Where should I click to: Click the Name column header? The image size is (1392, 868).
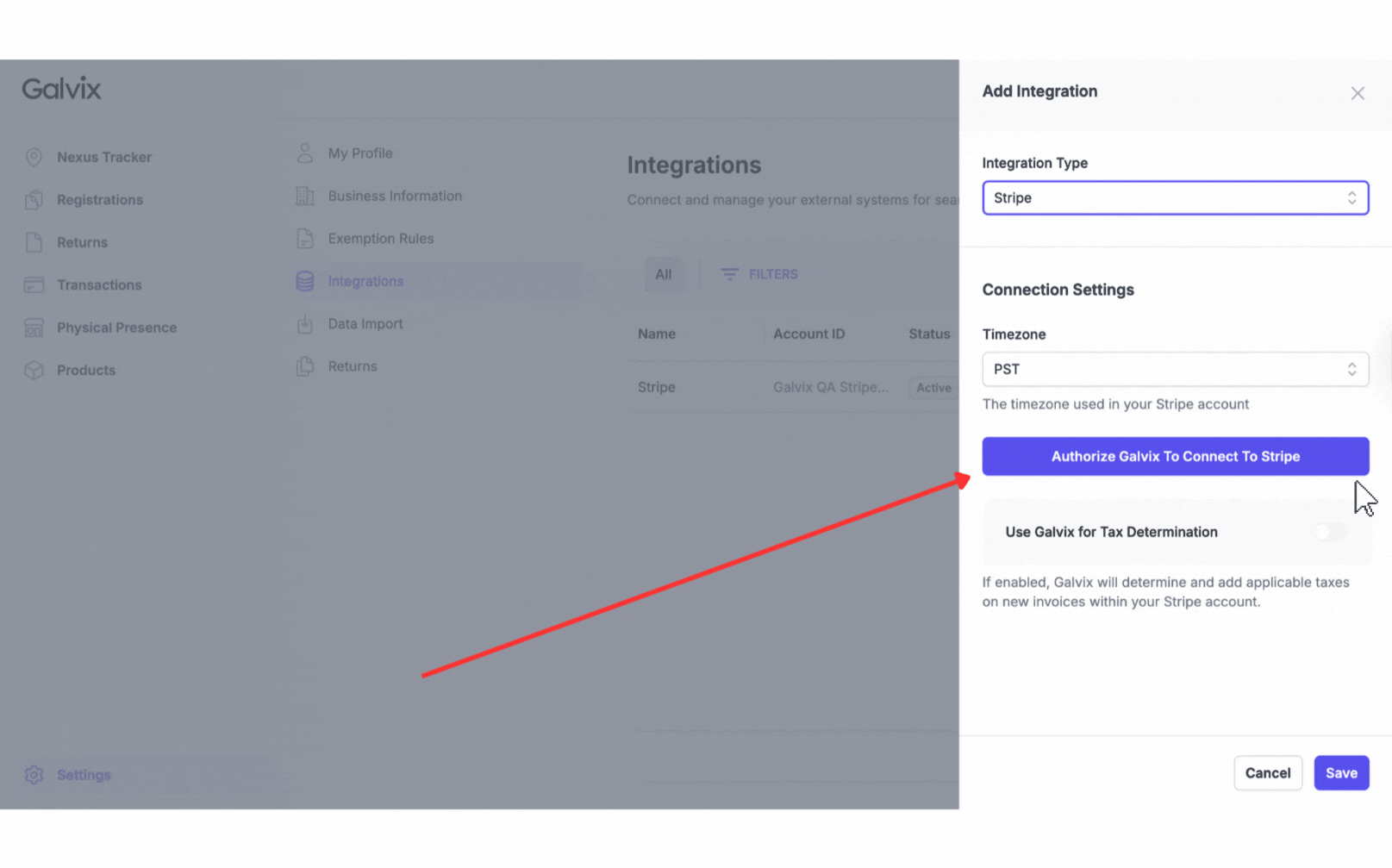pos(657,334)
